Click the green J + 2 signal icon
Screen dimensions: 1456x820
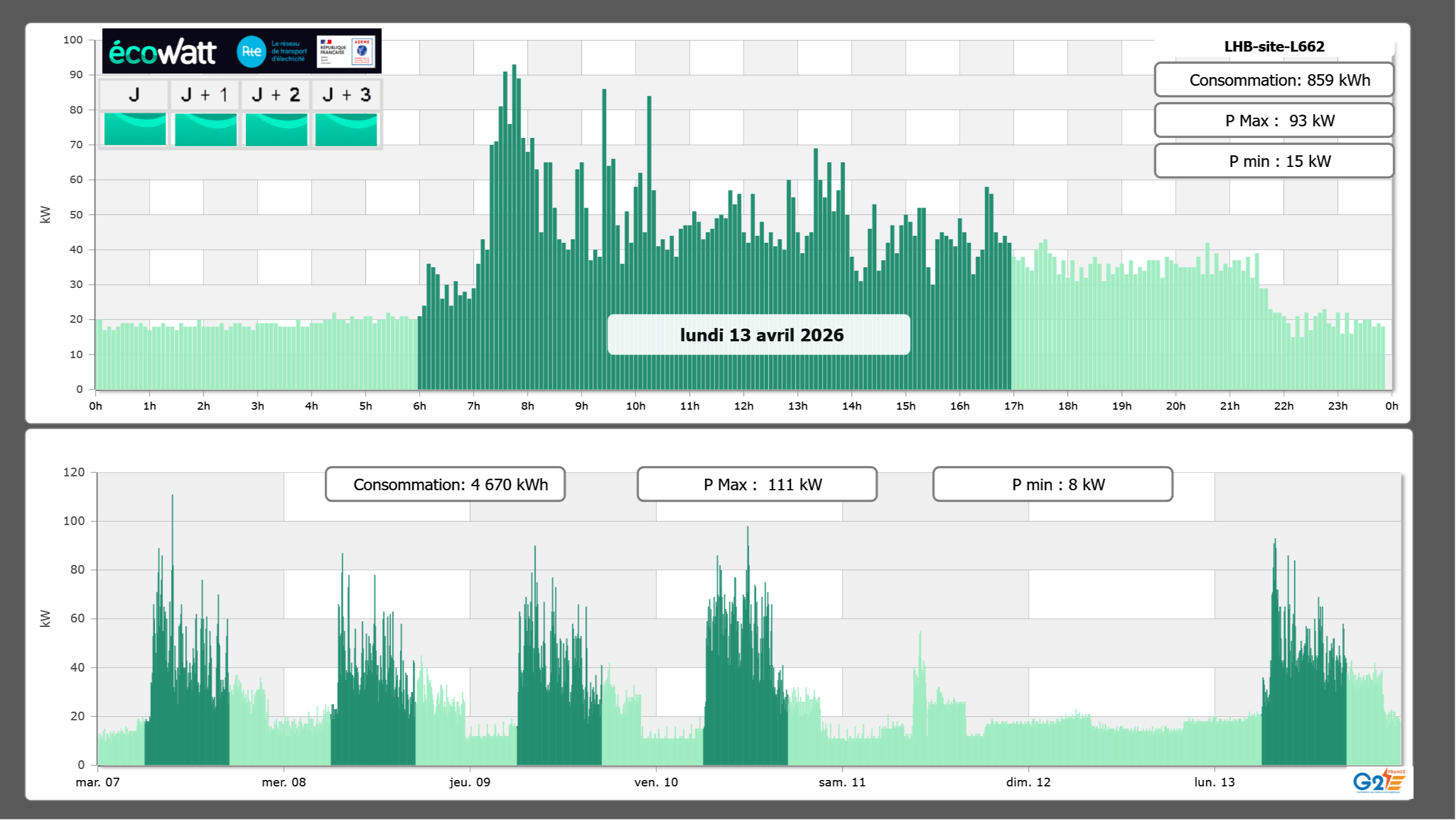point(276,129)
